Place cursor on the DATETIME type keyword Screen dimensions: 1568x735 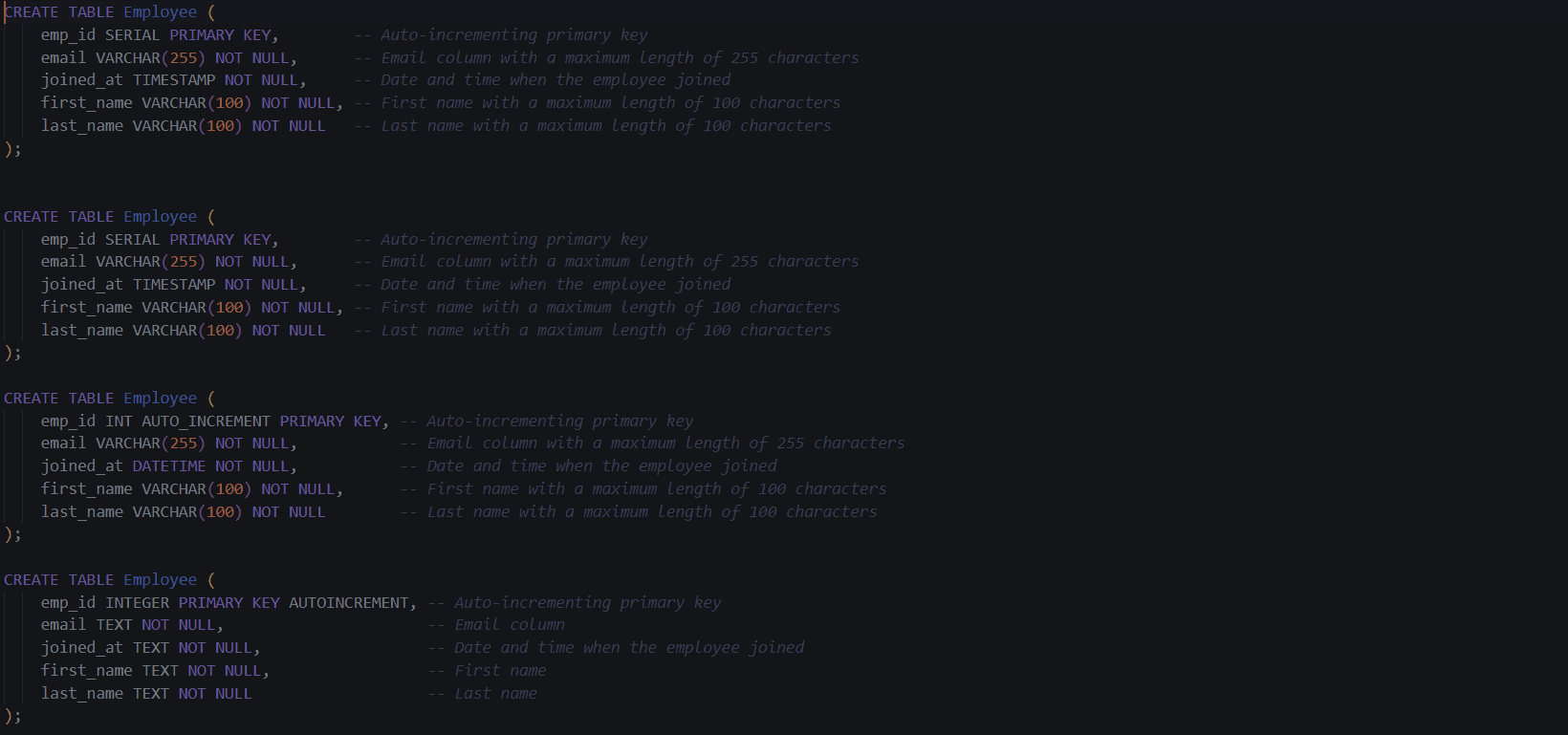[168, 466]
